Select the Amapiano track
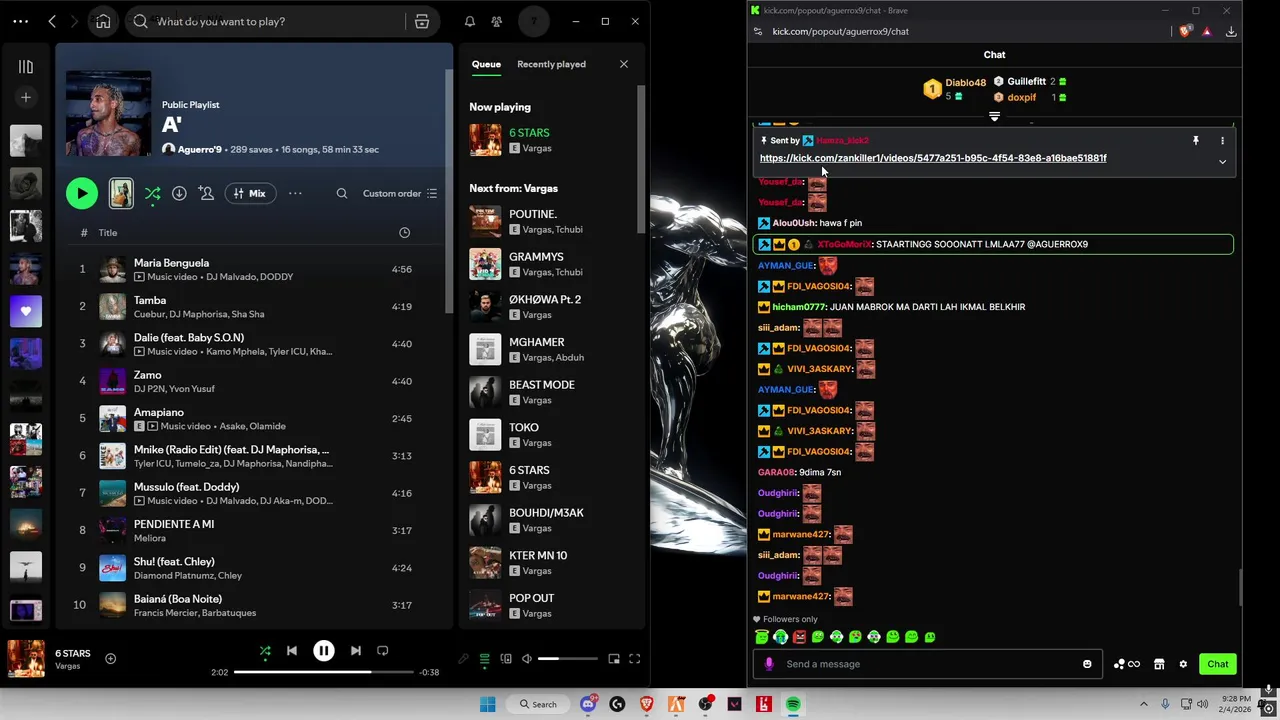 250,419
